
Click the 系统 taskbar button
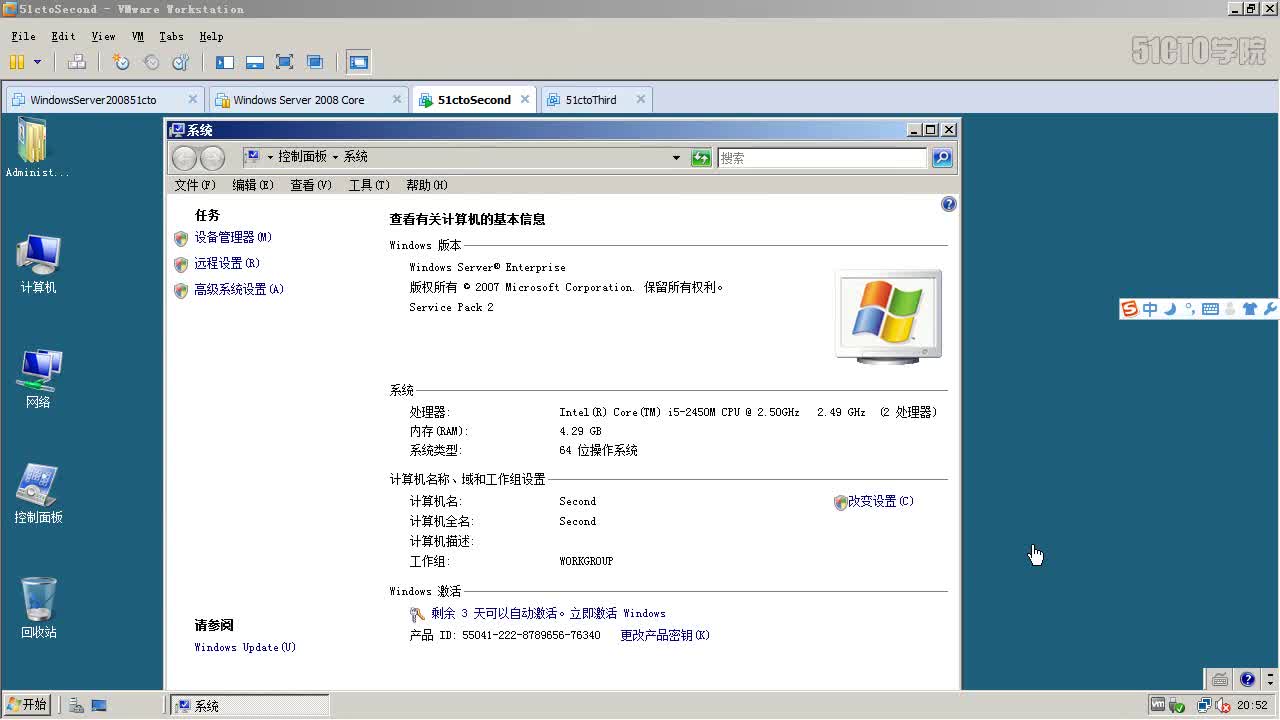(249, 706)
